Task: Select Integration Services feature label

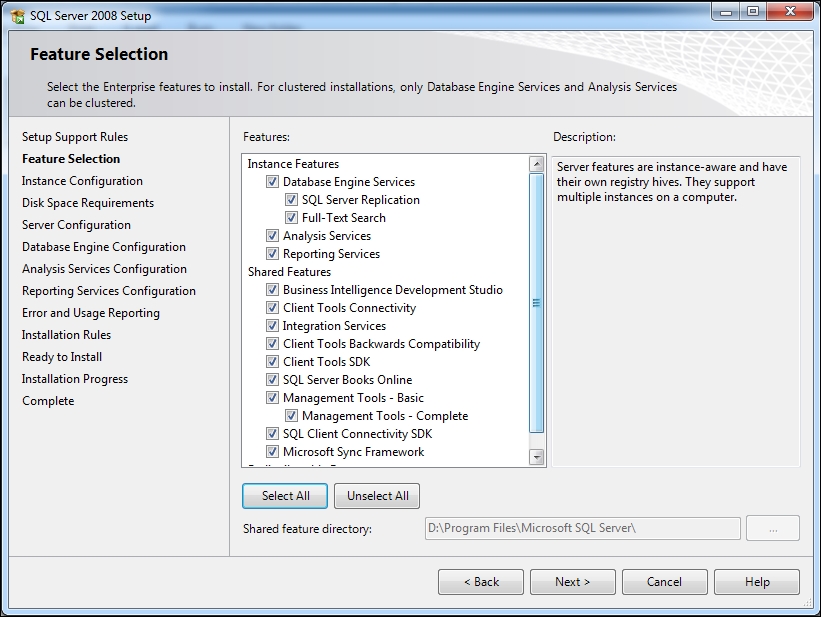Action: [334, 326]
